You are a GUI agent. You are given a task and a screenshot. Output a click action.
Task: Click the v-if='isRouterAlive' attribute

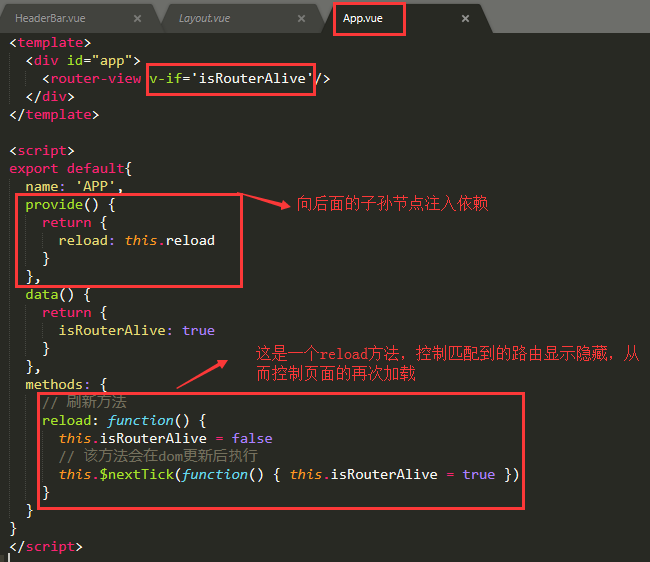pyautogui.click(x=230, y=79)
